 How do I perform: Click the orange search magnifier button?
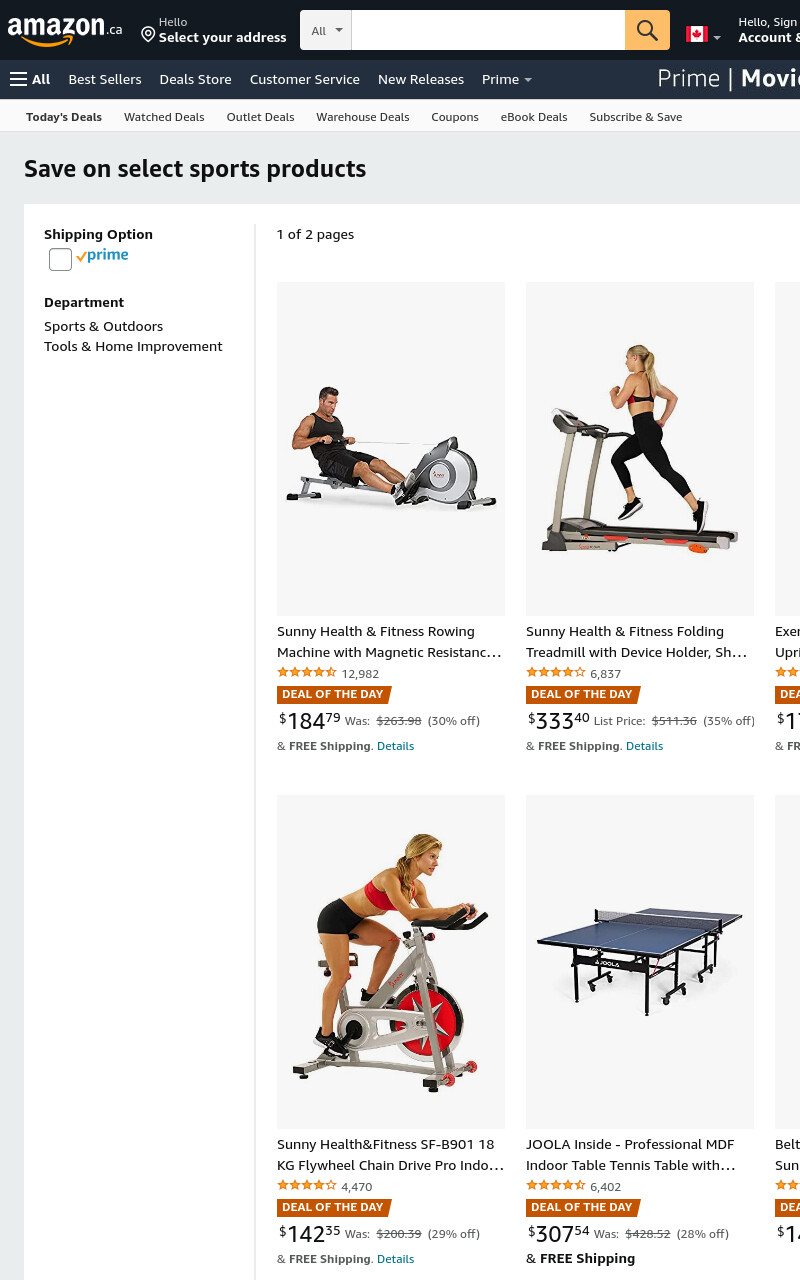pos(647,30)
